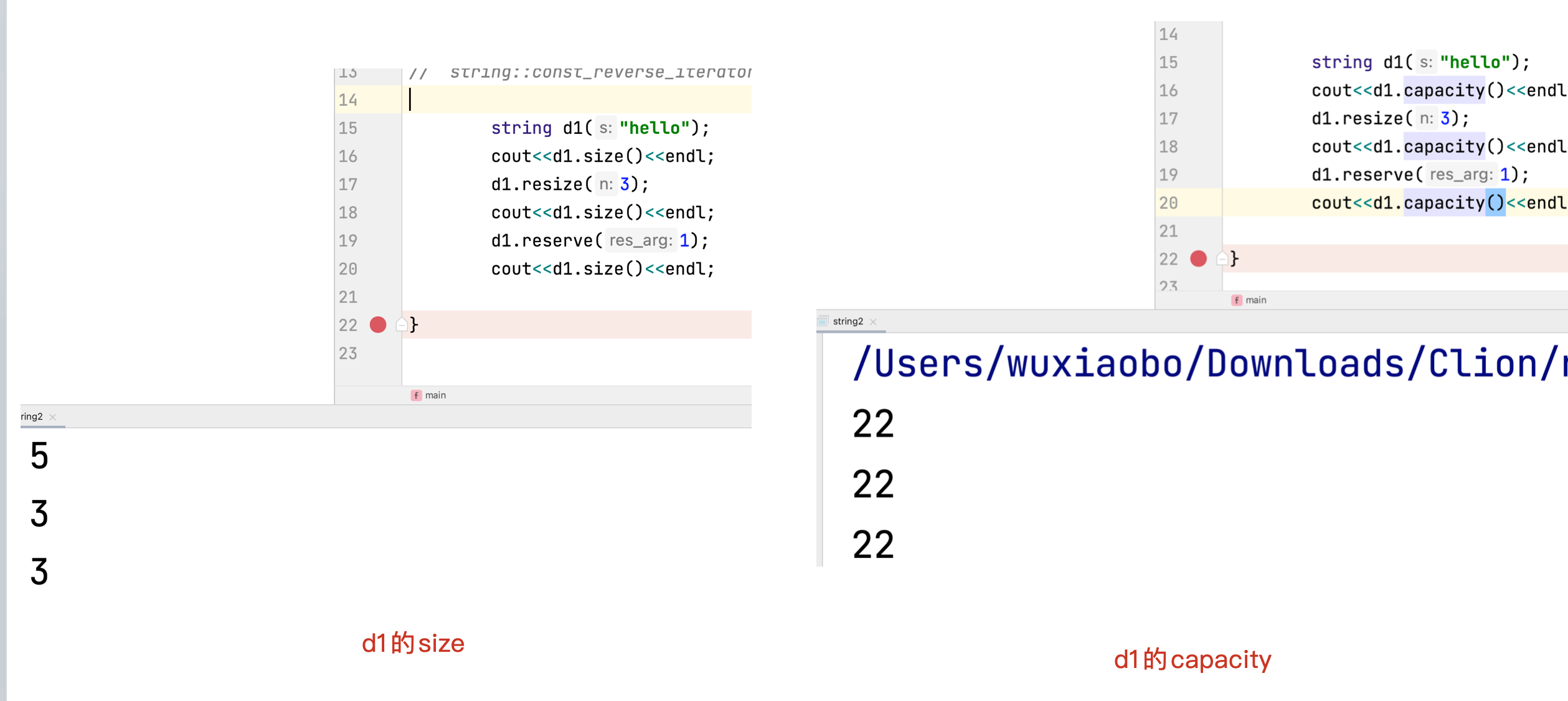Collapse fold marker at line 22 in right editor
Viewport: 1568px width, 701px height.
(1222, 258)
